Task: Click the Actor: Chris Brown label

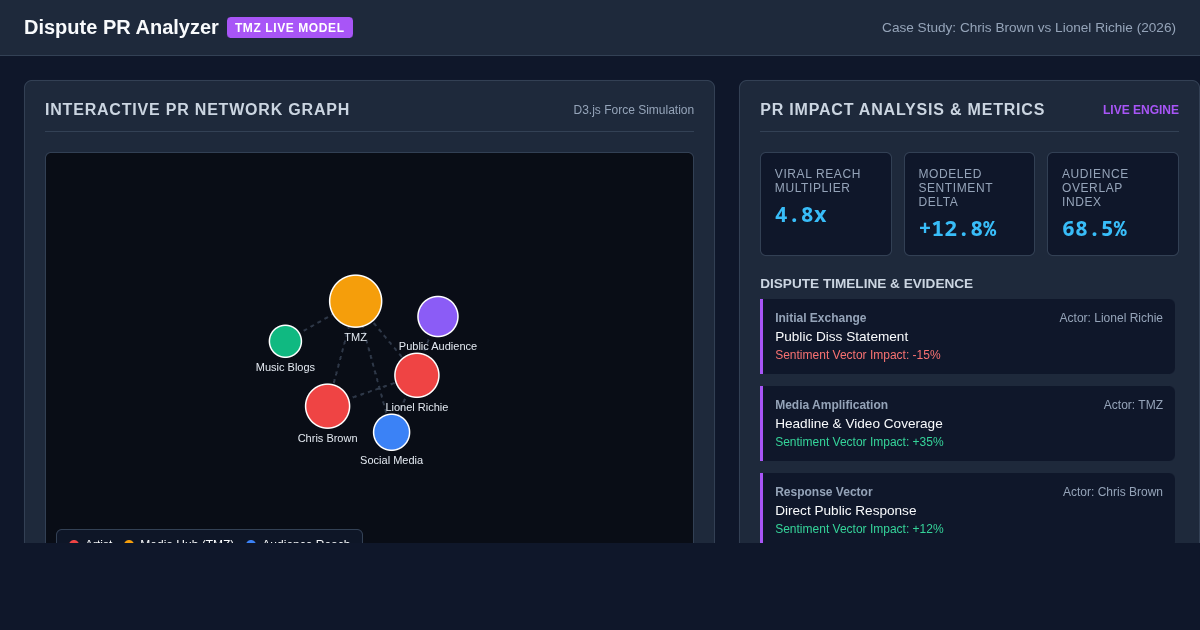Action: (x=1113, y=492)
